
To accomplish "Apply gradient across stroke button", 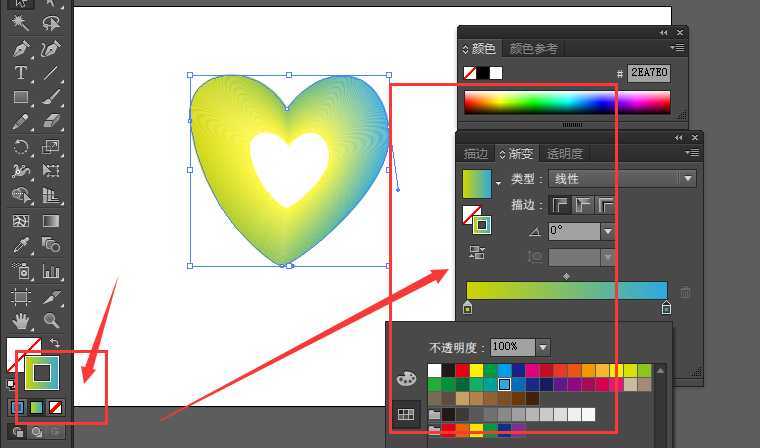I will coord(605,205).
